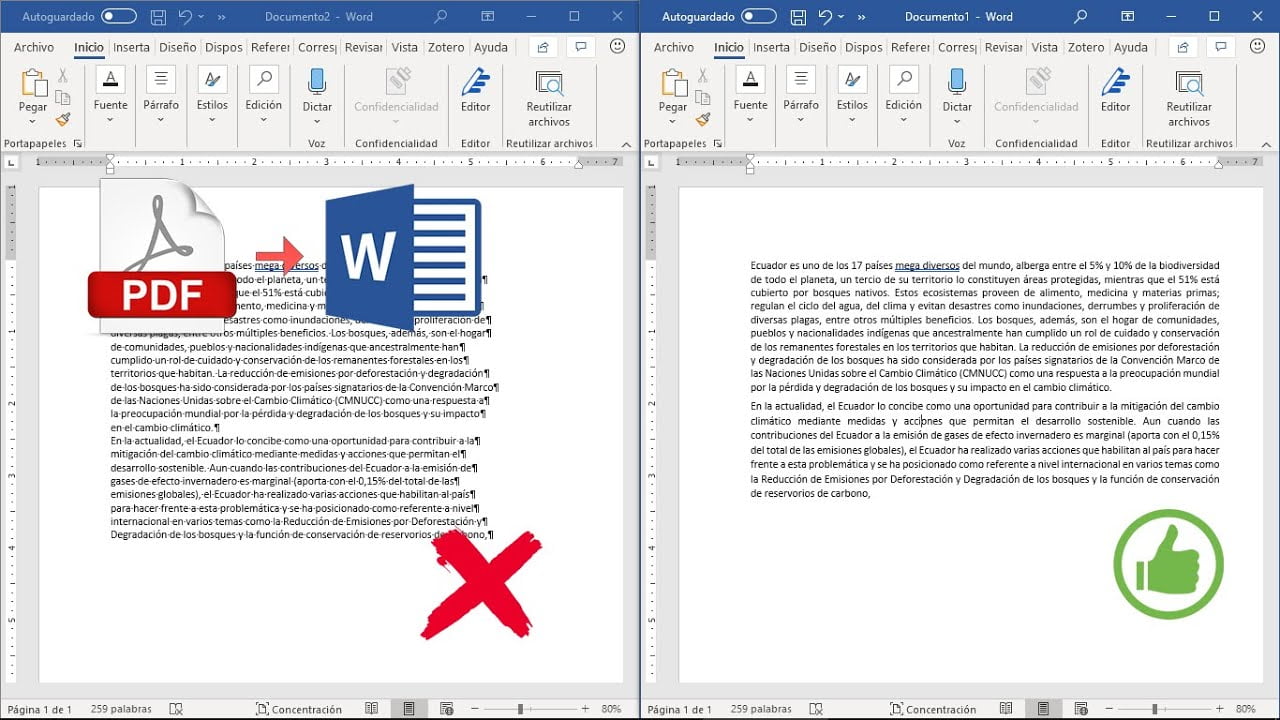Switch to Read Mode view in Documento2
The height and width of the screenshot is (720, 1280).
tap(372, 709)
